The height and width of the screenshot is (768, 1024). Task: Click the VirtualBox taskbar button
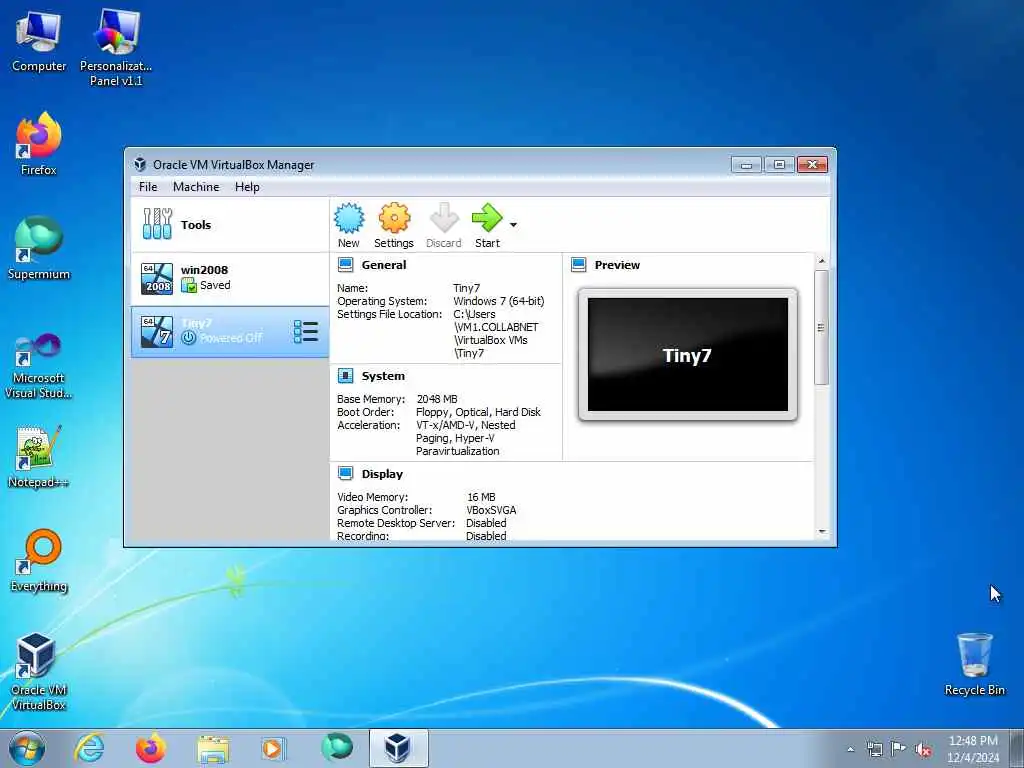[x=398, y=748]
